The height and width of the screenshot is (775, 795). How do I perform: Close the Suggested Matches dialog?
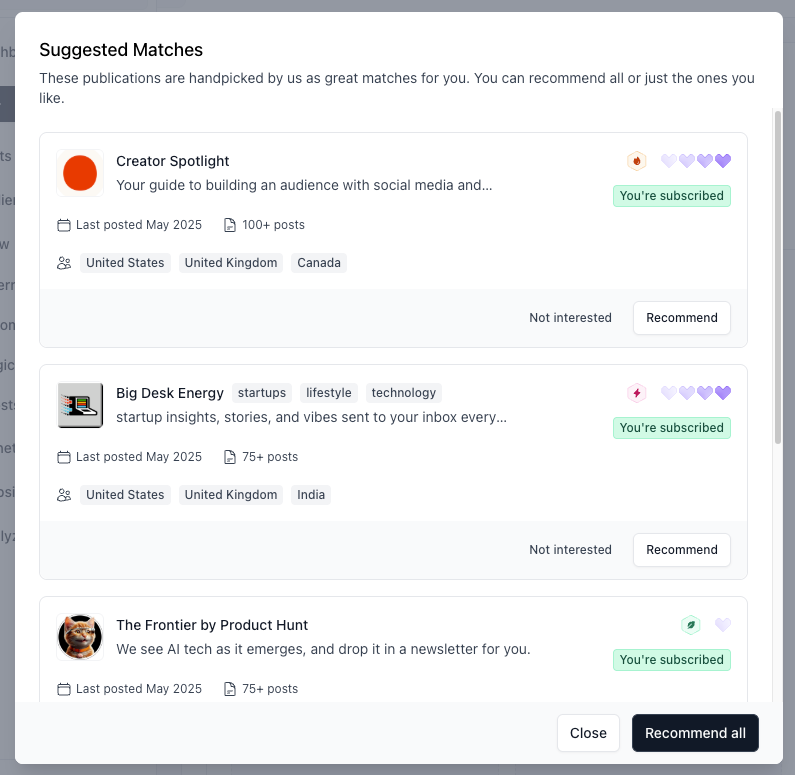[x=588, y=733]
